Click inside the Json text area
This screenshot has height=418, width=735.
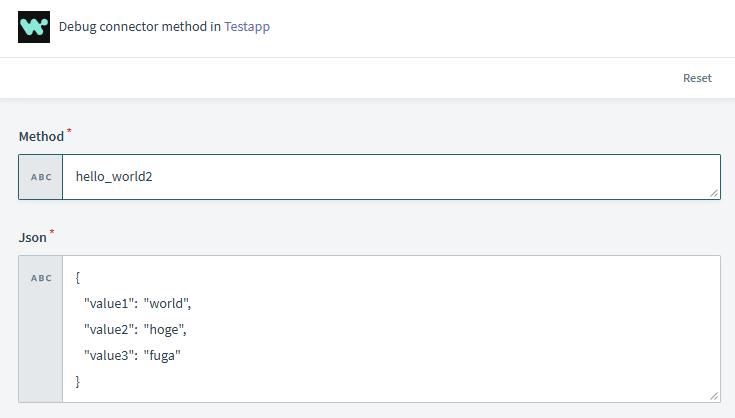[450, 330]
